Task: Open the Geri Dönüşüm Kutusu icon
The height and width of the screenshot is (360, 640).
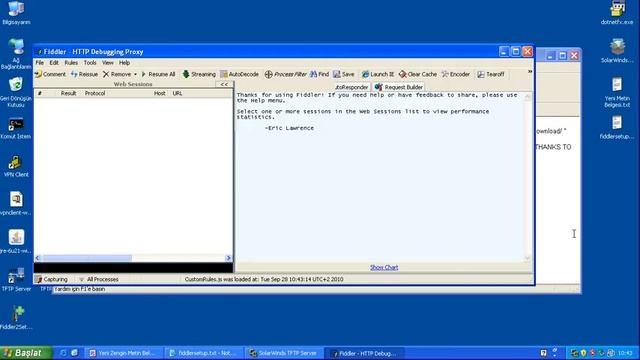Action: [16, 92]
